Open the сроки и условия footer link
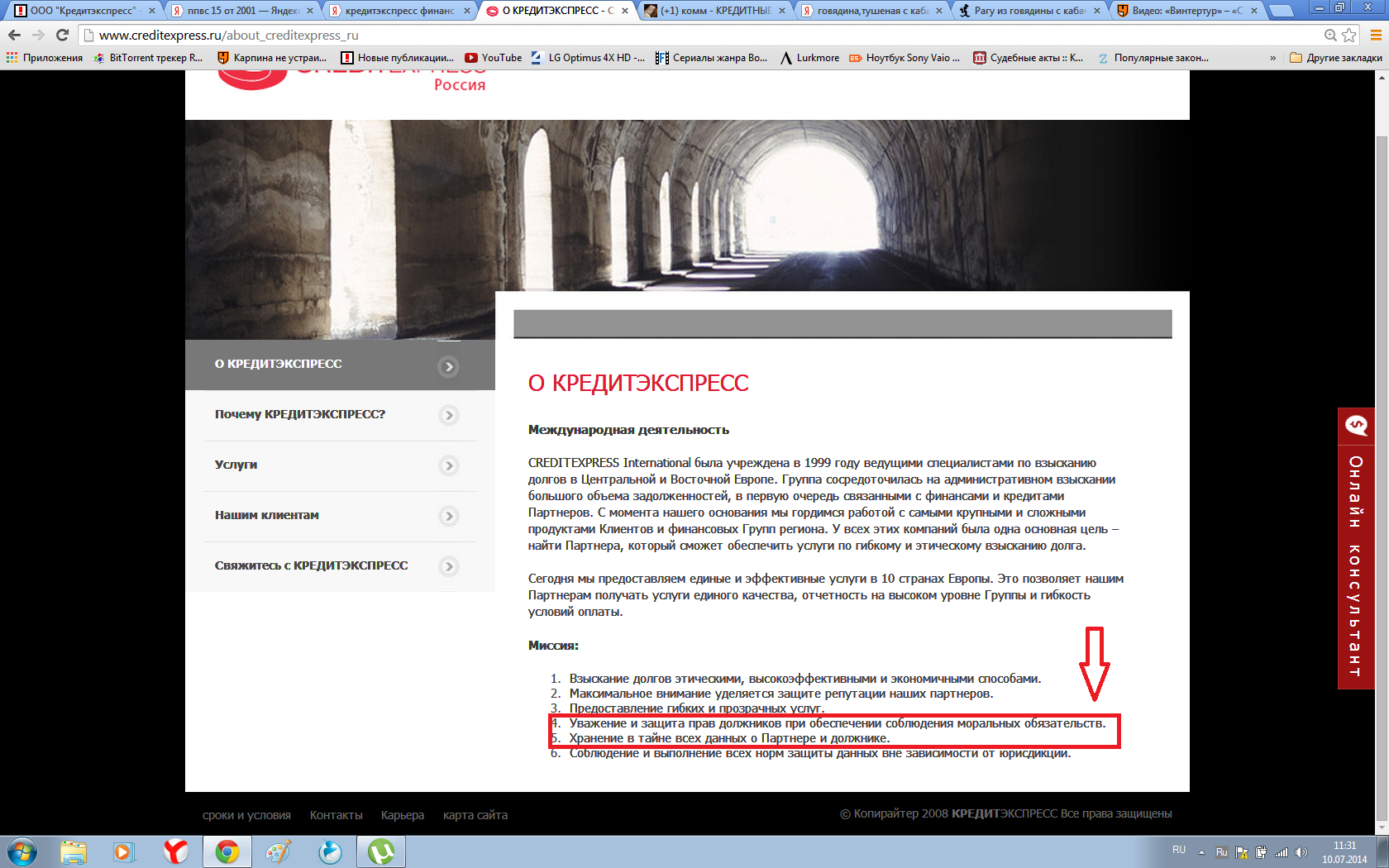Image resolution: width=1389 pixels, height=868 pixels. tap(246, 815)
